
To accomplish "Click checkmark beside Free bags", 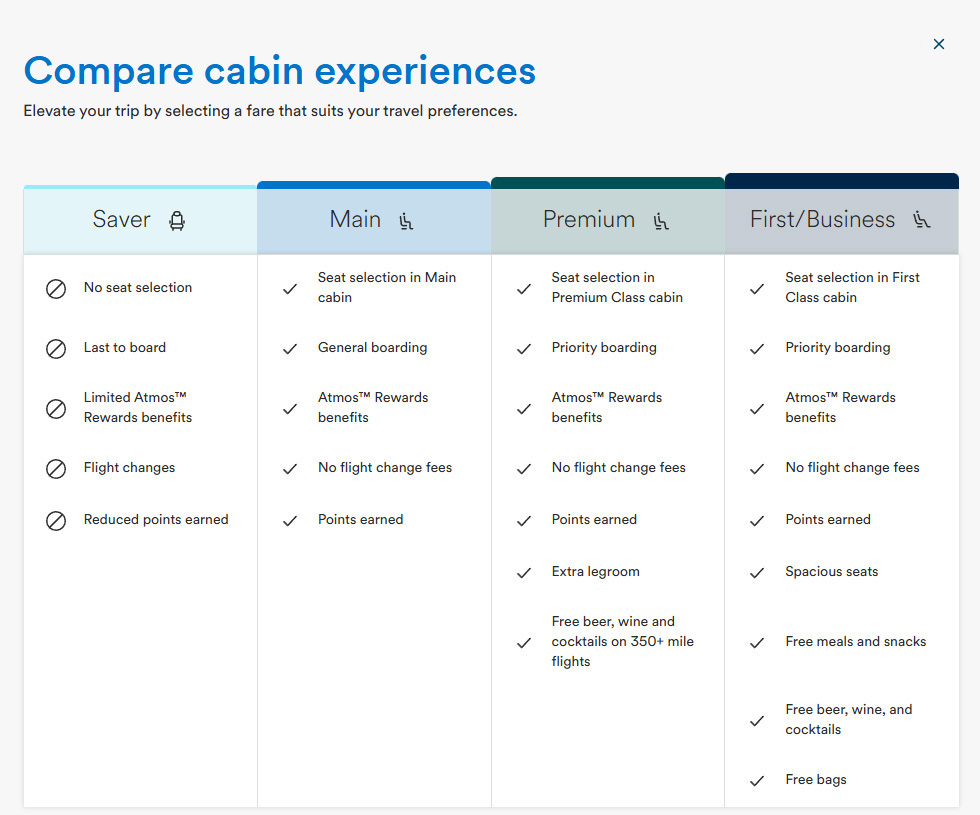I will (x=757, y=780).
